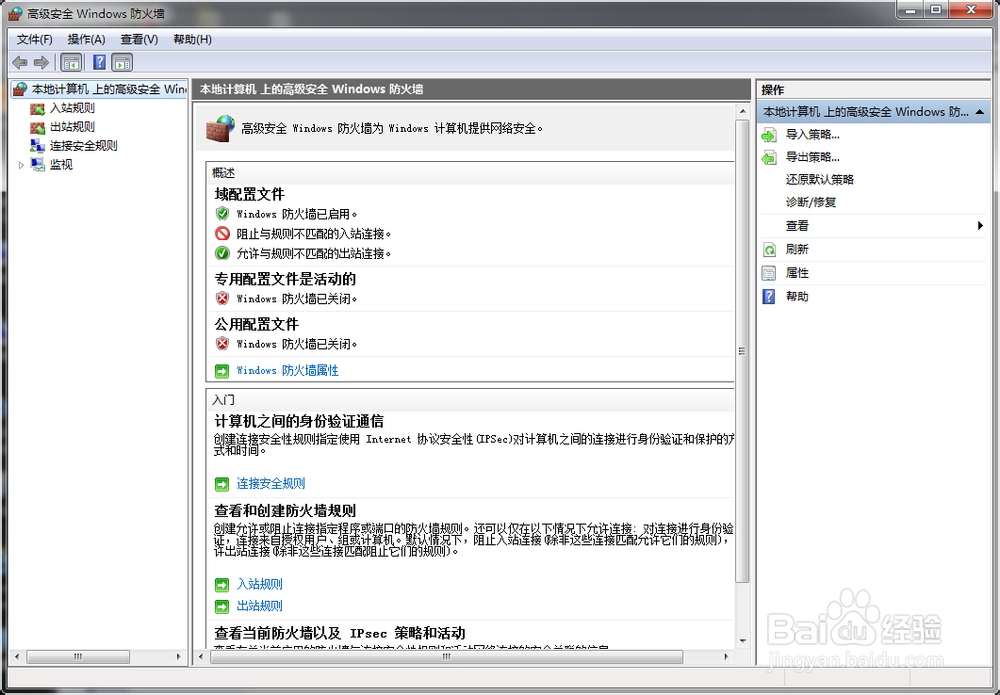The width and height of the screenshot is (1000, 695).
Task: Open the 查看(V) menu
Action: (139, 40)
